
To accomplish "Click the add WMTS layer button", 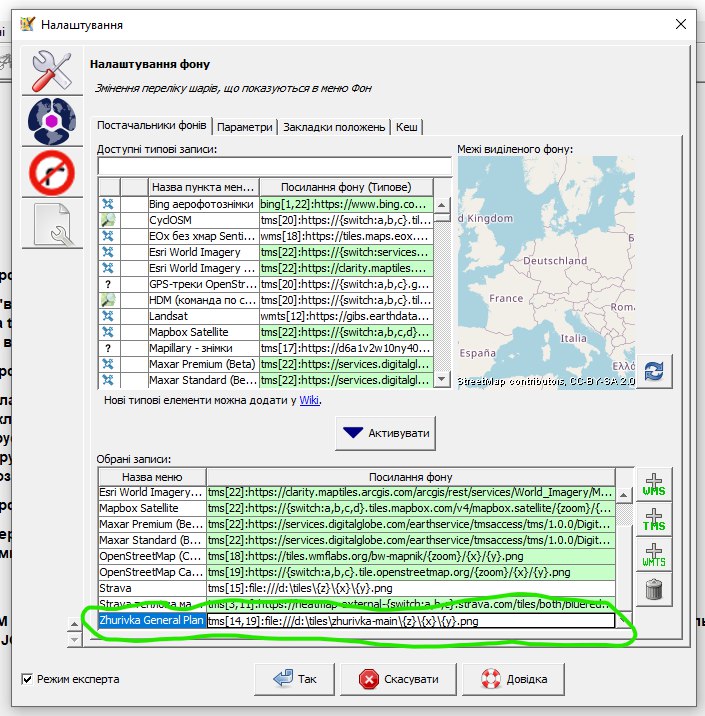I will point(653,555).
